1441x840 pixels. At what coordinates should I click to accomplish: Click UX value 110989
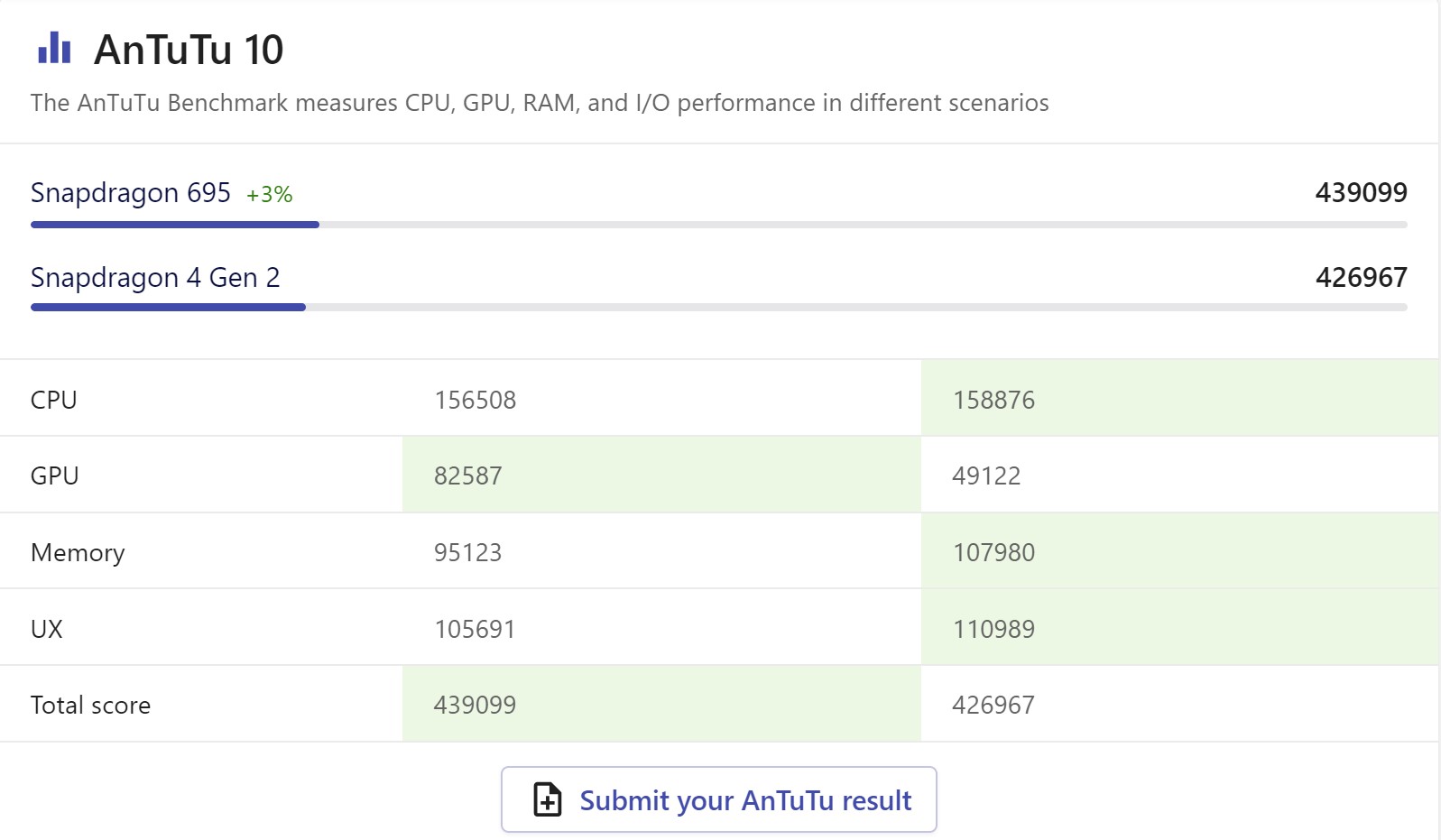pos(994,629)
